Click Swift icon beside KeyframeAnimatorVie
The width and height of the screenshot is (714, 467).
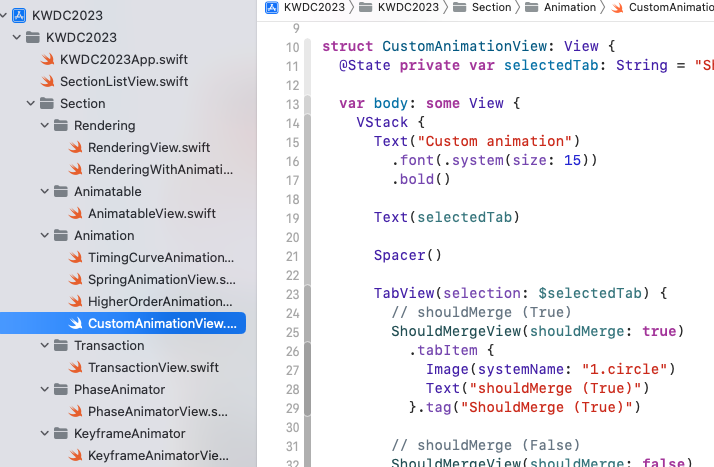pos(75,456)
